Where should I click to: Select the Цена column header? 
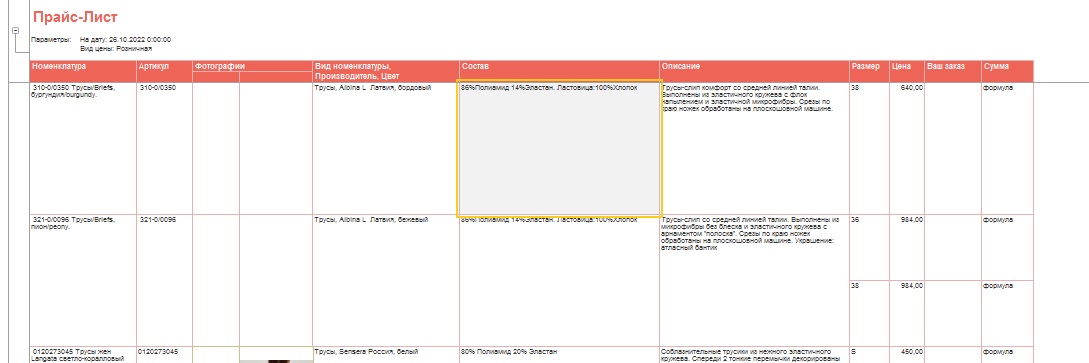907,71
